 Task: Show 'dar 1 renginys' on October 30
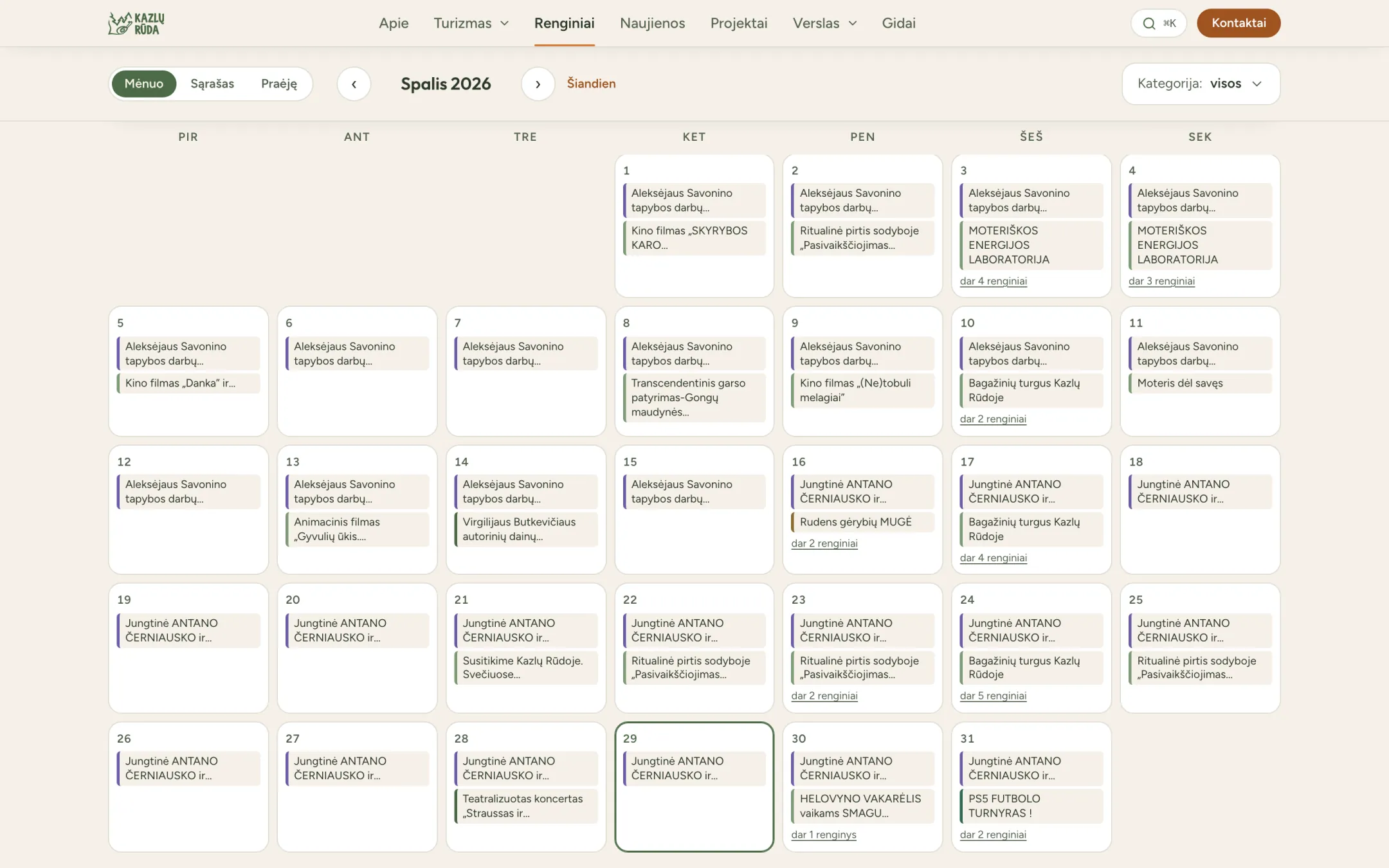pyautogui.click(x=824, y=835)
